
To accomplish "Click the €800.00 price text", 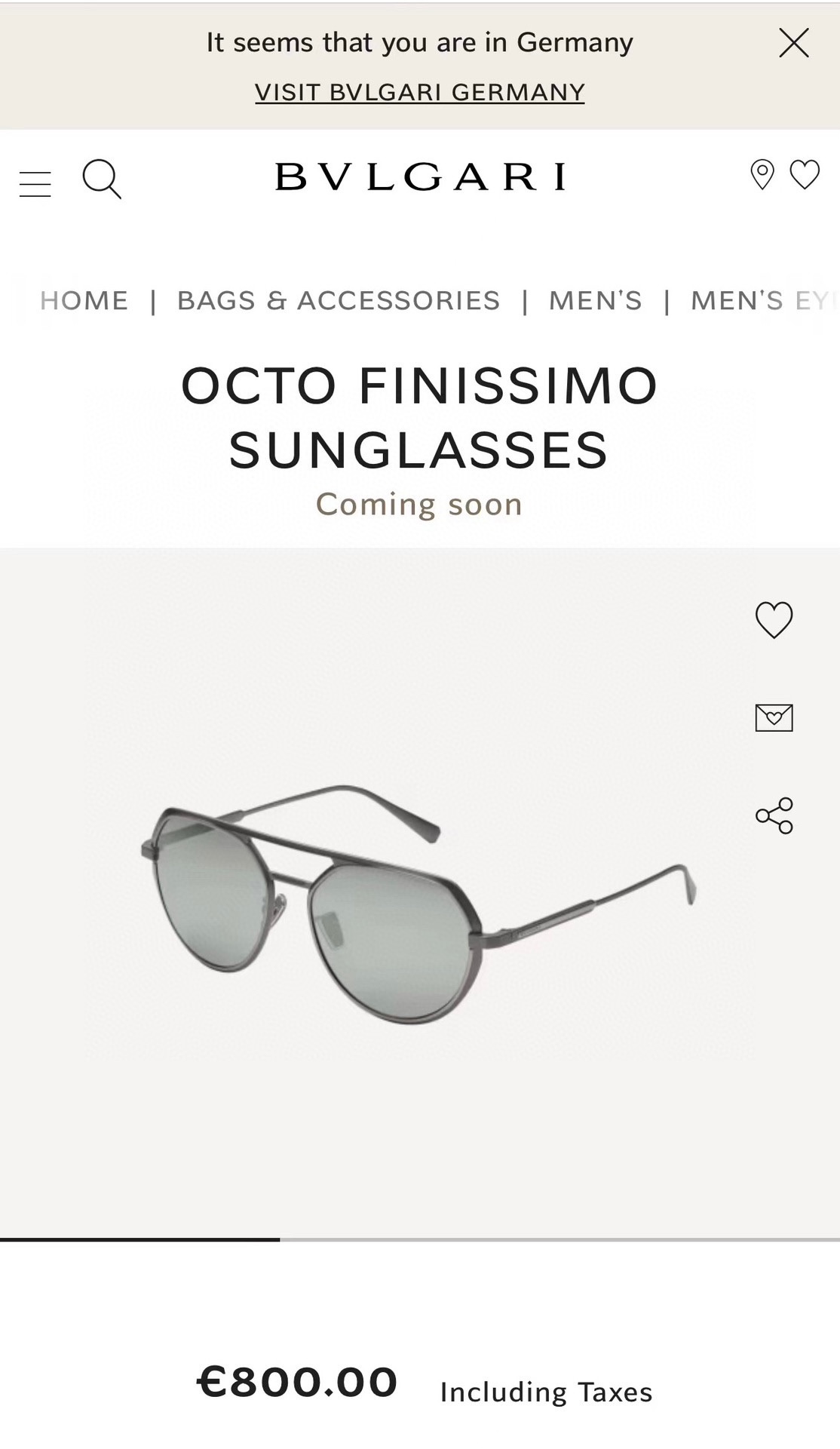I will (297, 1382).
